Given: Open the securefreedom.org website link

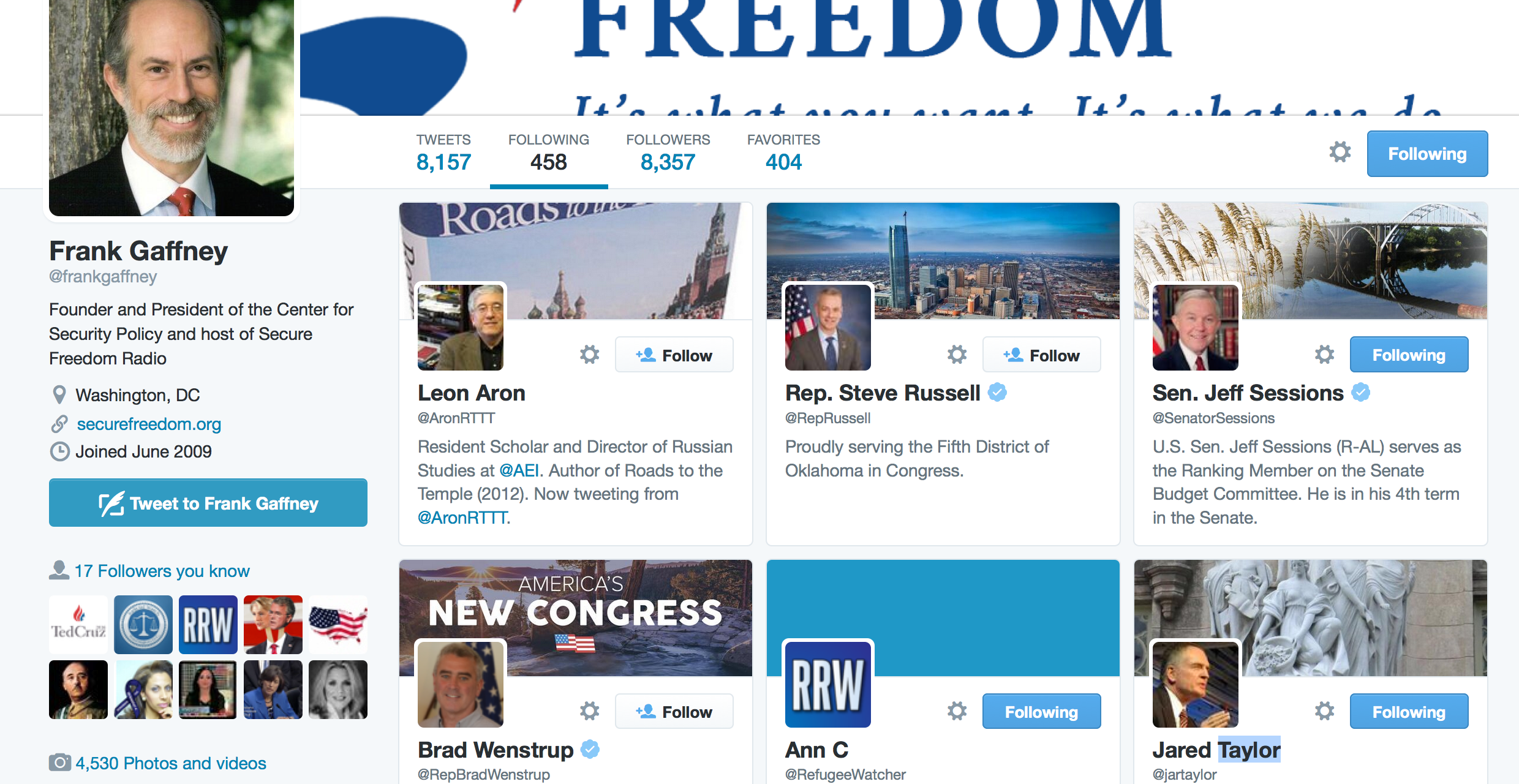Looking at the screenshot, I should [149, 424].
